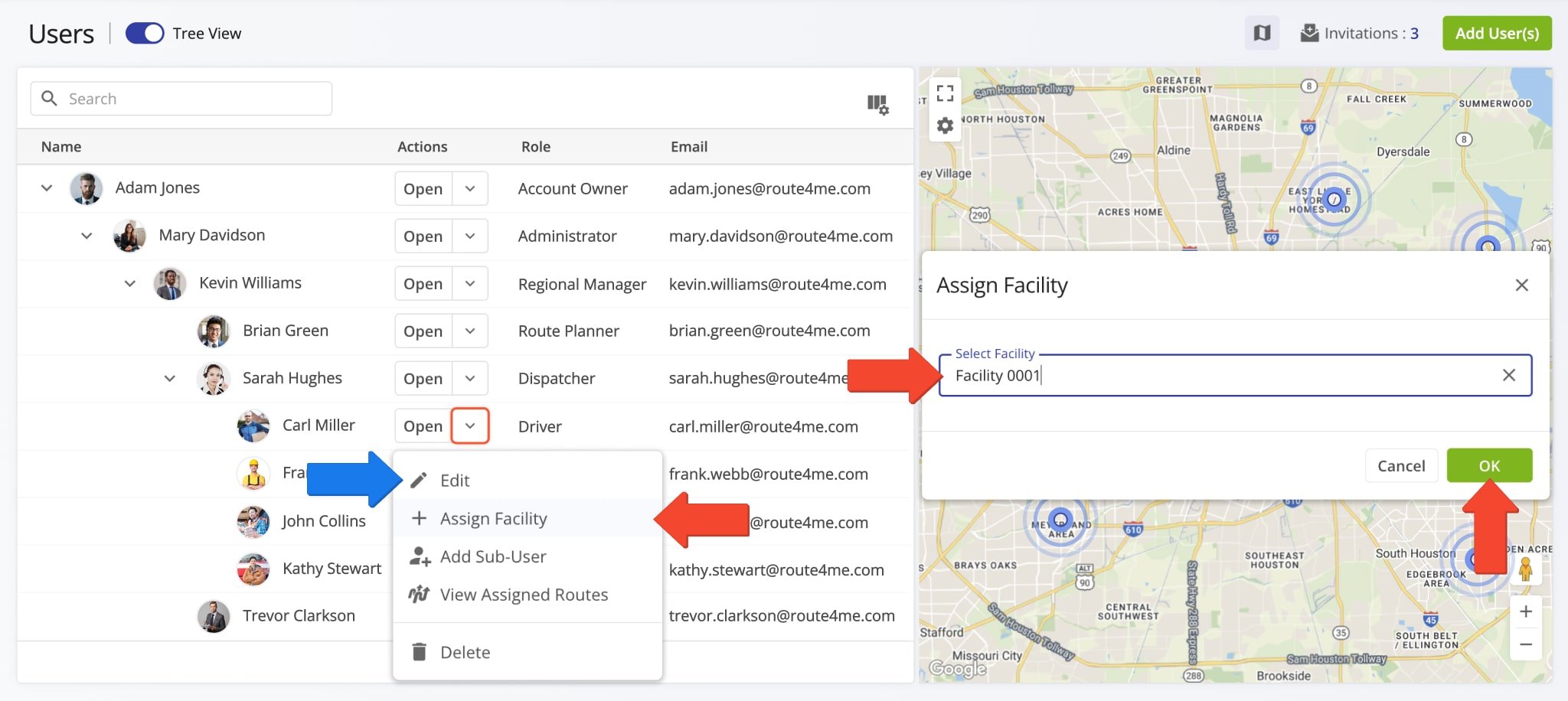Click fullscreen map icon
The height and width of the screenshot is (701, 1568).
(x=946, y=93)
